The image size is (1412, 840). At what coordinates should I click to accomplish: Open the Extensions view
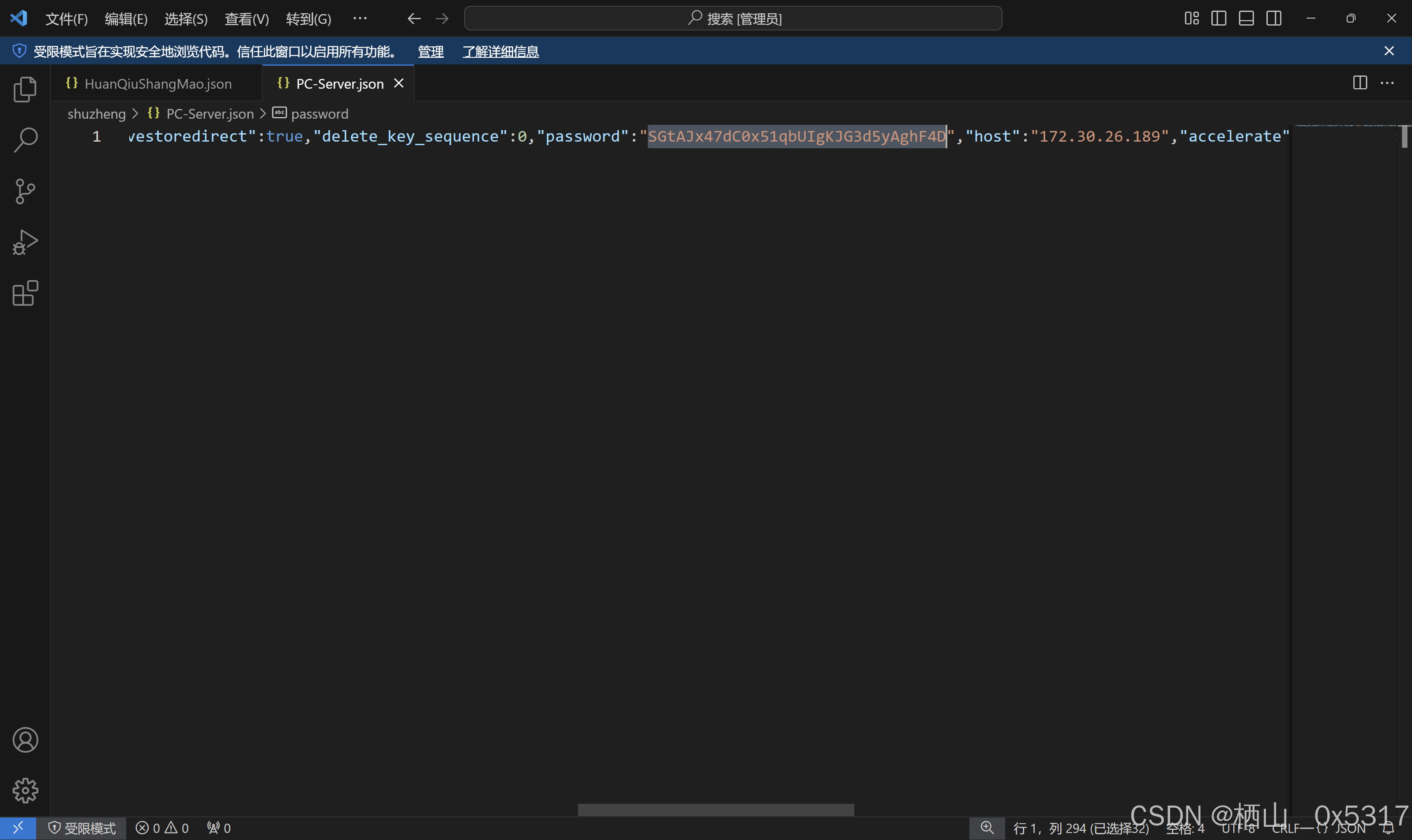pos(25,293)
